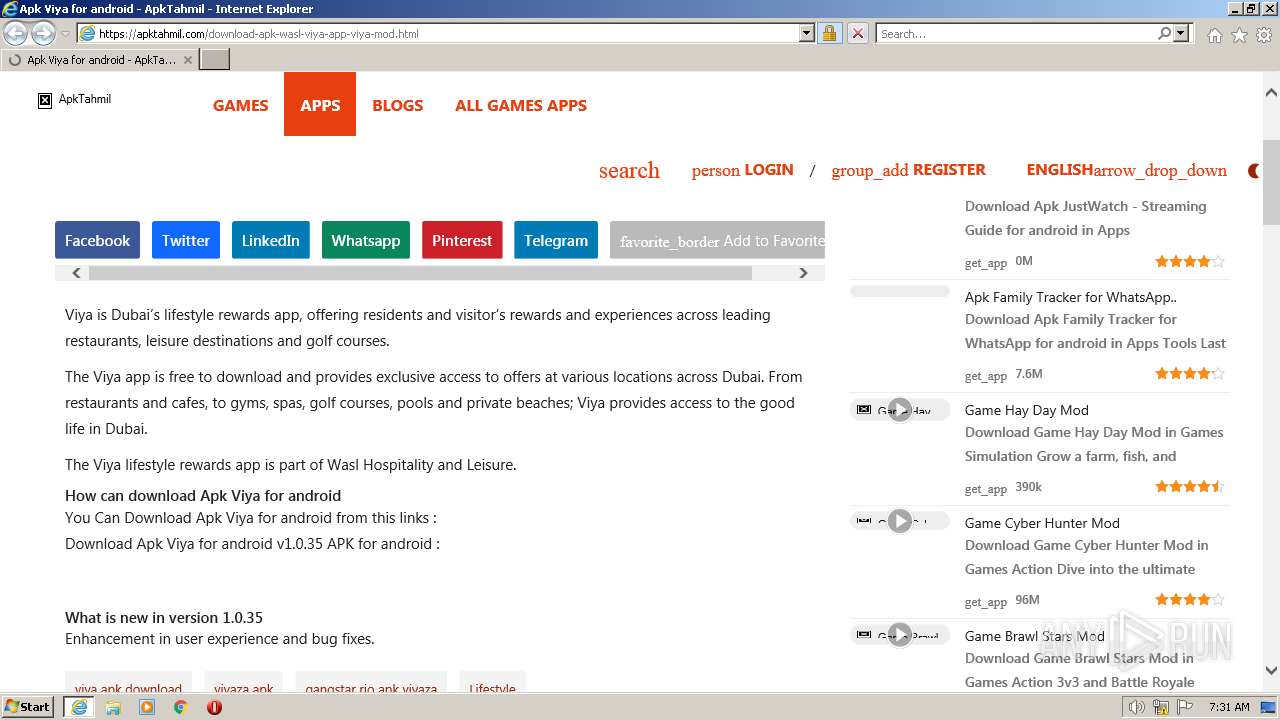
Task: Click the volume speaker tray icon
Action: 1136,707
